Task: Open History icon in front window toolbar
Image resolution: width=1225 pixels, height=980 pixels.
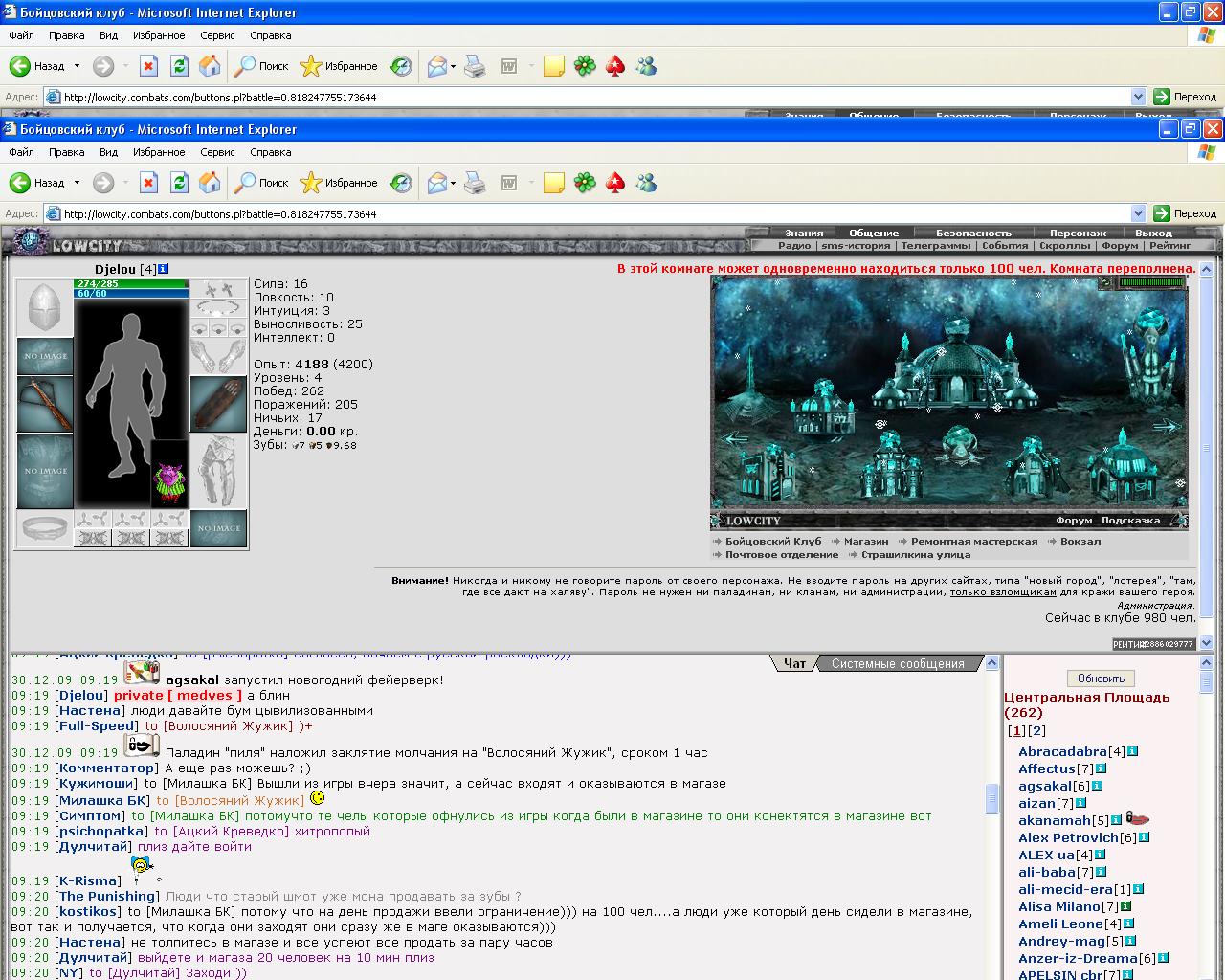Action: click(x=401, y=183)
